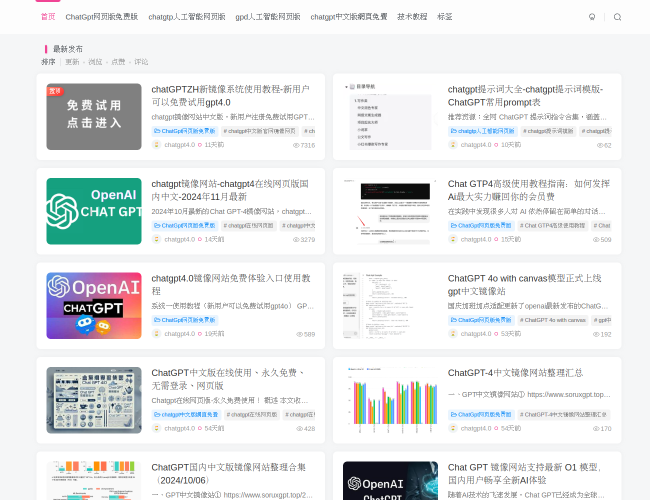
Task: Go to 首页 navigation tab
Action: 48,17
